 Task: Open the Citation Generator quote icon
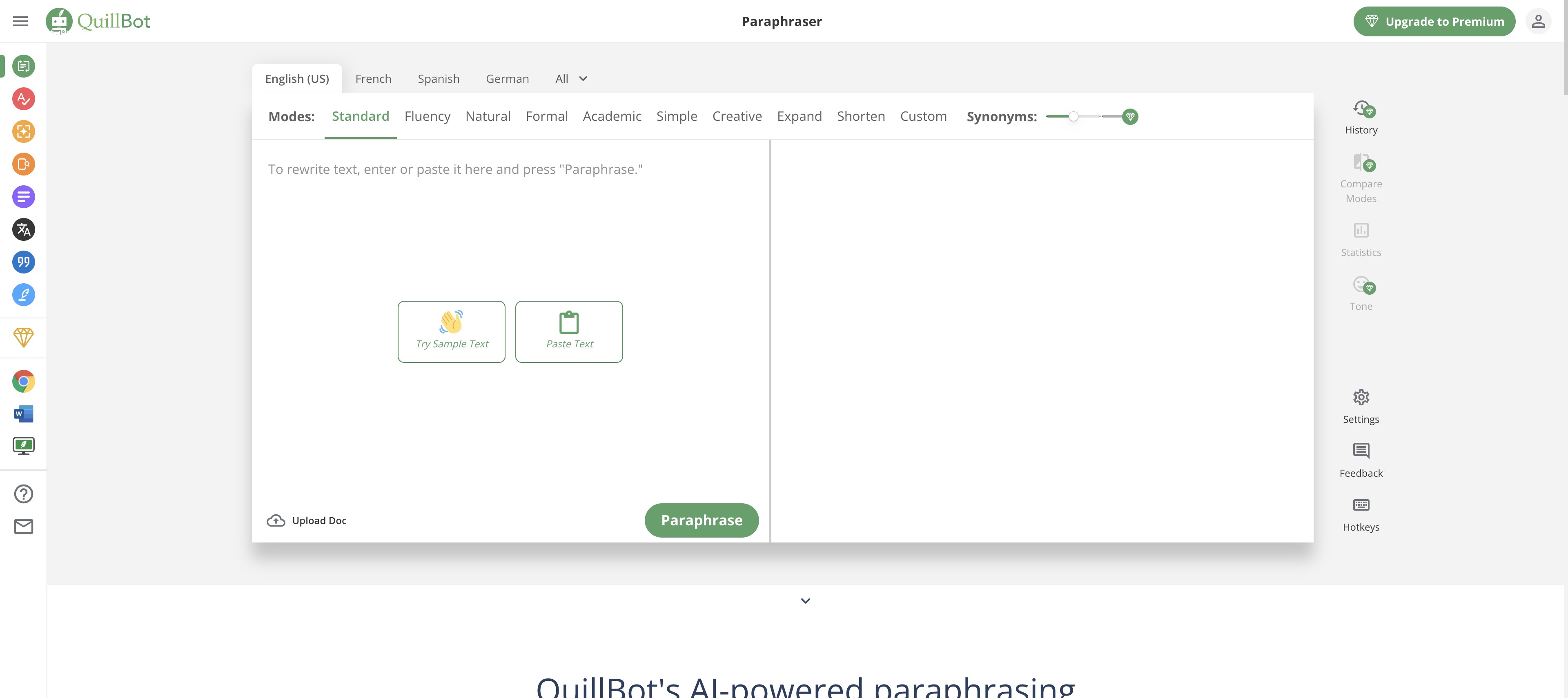pyautogui.click(x=24, y=262)
